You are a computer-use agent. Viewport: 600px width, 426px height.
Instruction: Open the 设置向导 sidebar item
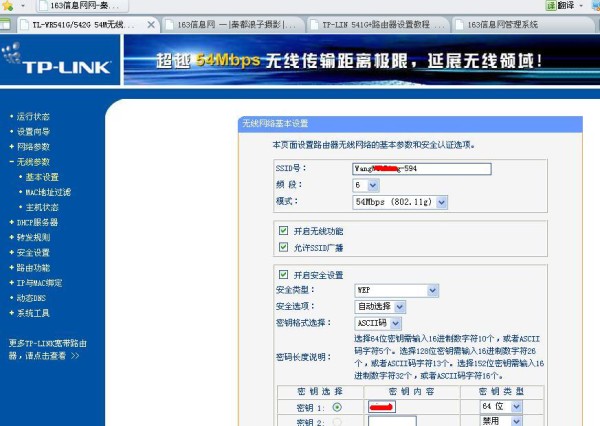tap(33, 131)
